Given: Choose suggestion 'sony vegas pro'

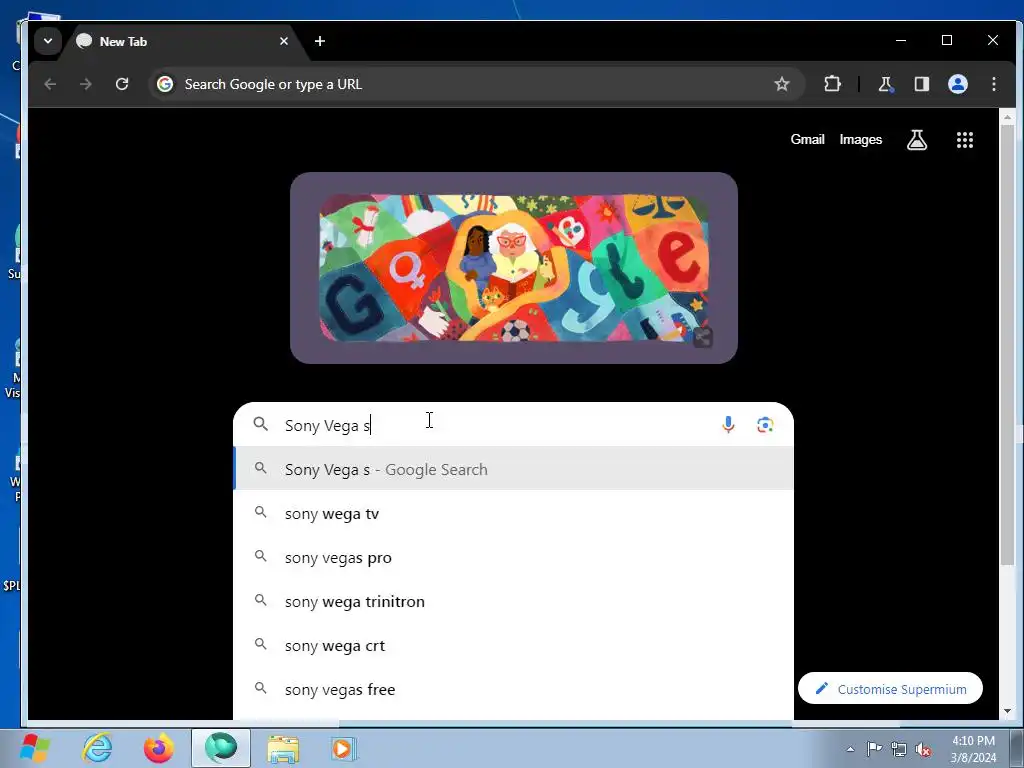Looking at the screenshot, I should (x=514, y=557).
